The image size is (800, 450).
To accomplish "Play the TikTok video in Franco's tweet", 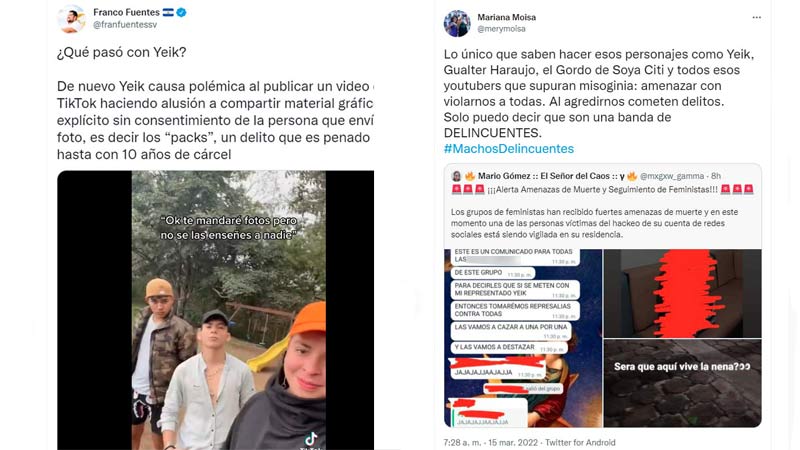I will pyautogui.click(x=229, y=310).
